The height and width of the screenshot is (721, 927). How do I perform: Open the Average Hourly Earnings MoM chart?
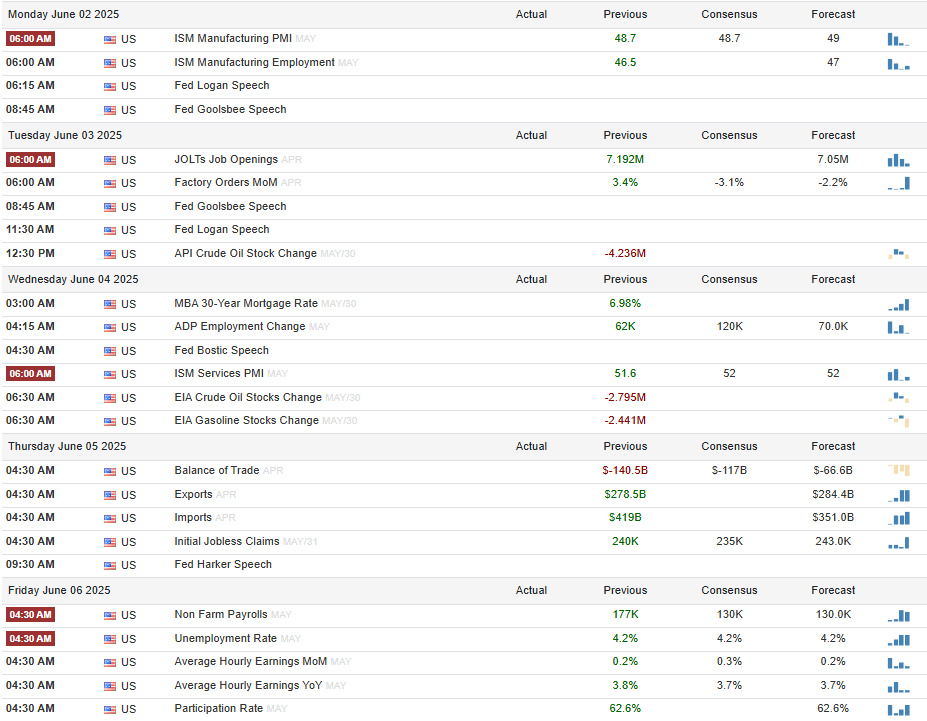pyautogui.click(x=898, y=662)
